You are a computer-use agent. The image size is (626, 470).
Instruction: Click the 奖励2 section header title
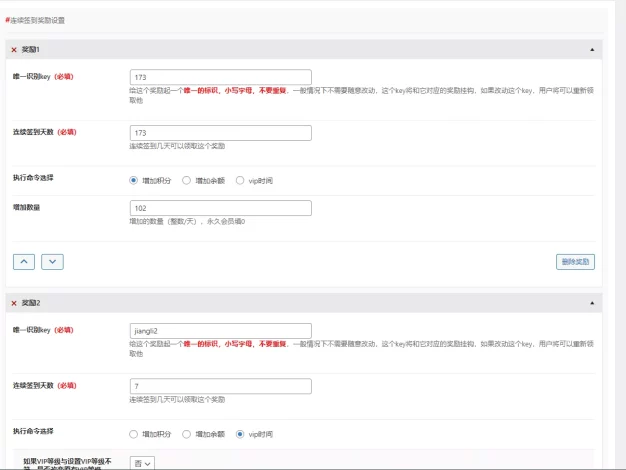coord(31,302)
